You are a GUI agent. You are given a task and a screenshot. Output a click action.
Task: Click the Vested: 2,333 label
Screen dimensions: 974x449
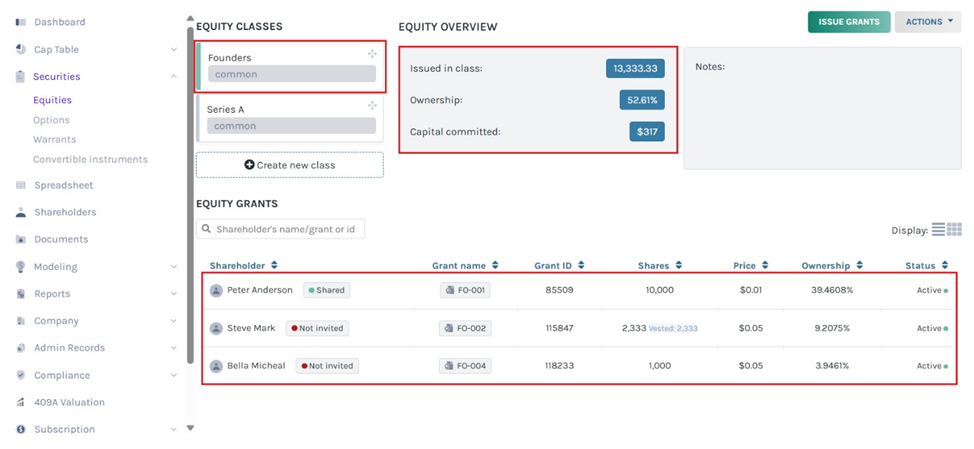tap(673, 328)
